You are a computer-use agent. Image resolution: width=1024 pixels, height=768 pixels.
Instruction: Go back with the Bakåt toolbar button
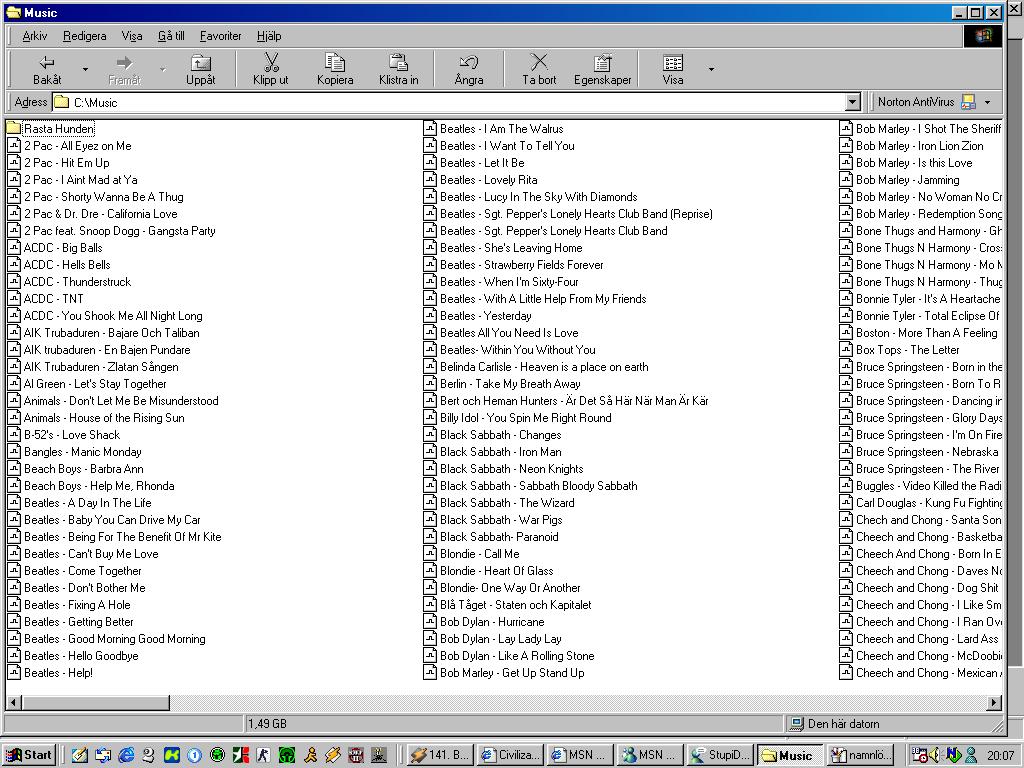tap(47, 69)
